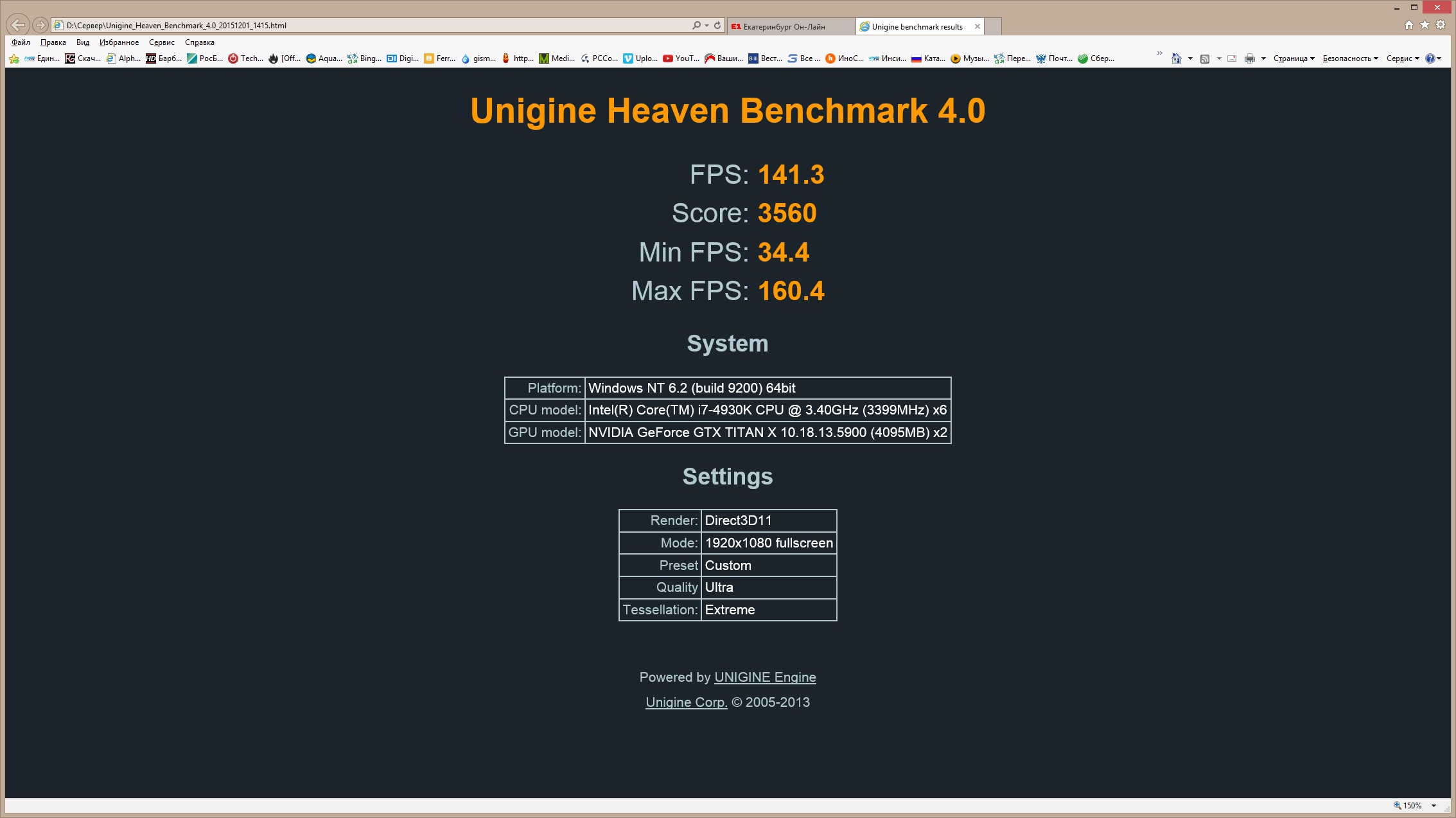Click the Forward navigation arrow
This screenshot has height=818, width=1456.
coord(40,25)
